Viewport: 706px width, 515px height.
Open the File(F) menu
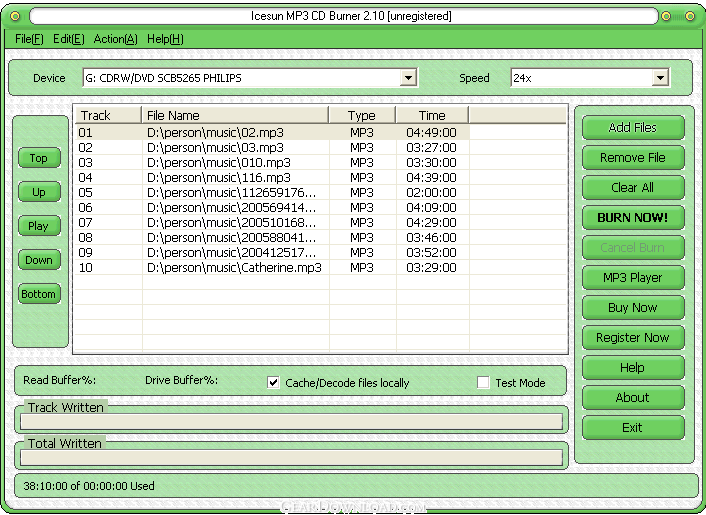click(x=29, y=39)
